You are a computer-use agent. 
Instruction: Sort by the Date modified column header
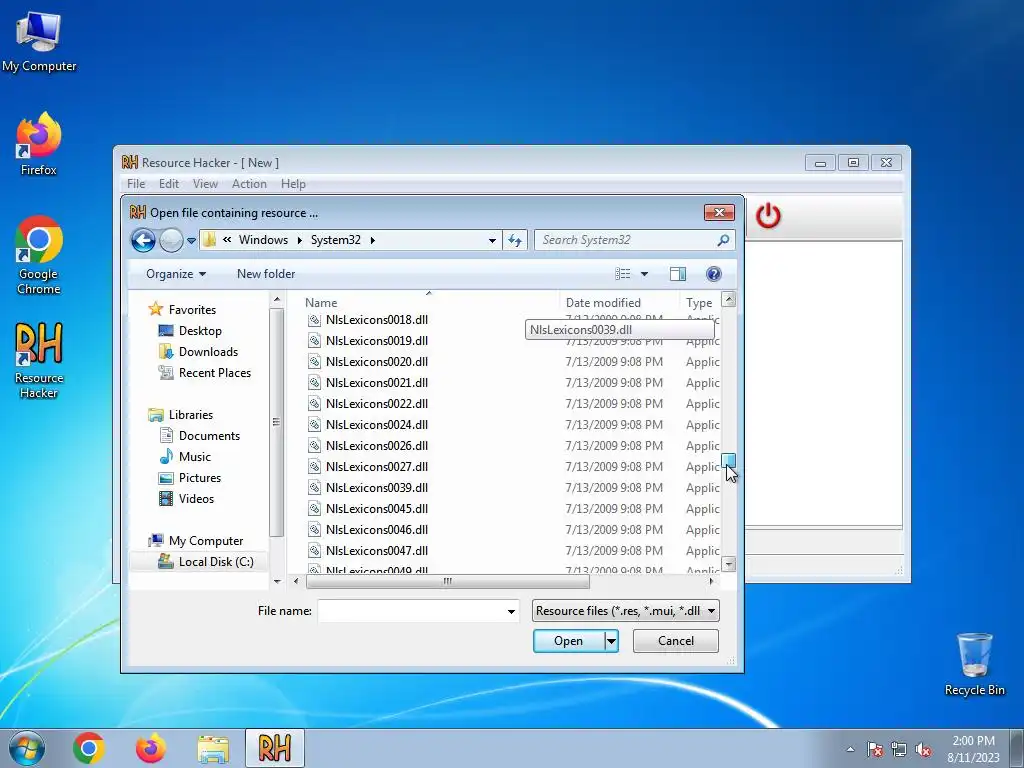point(603,303)
